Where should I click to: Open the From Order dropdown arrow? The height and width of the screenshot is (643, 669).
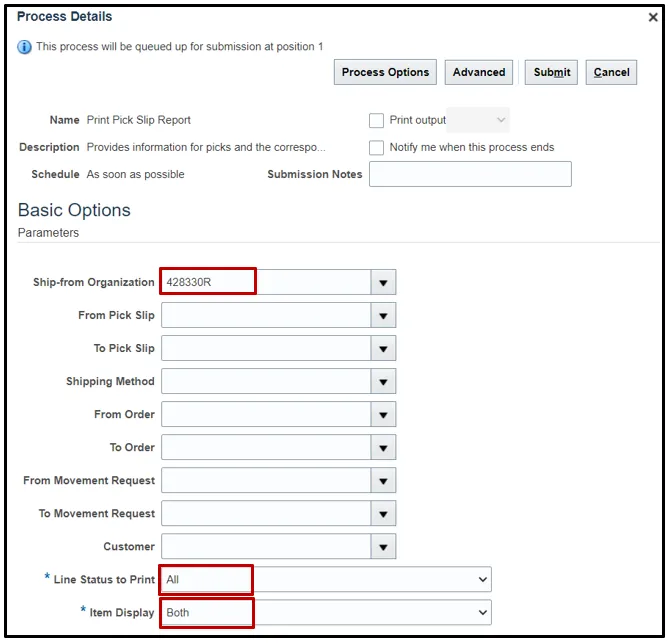383,415
